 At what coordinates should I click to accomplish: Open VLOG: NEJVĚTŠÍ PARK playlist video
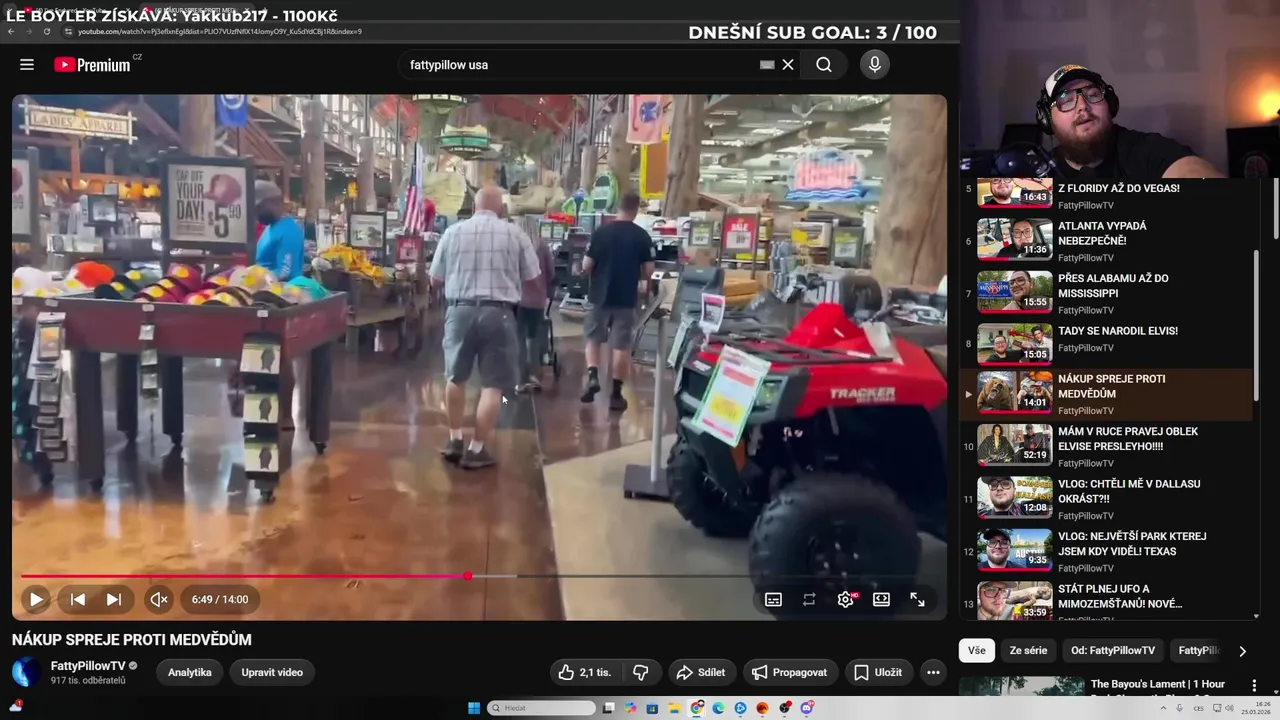[1105, 551]
